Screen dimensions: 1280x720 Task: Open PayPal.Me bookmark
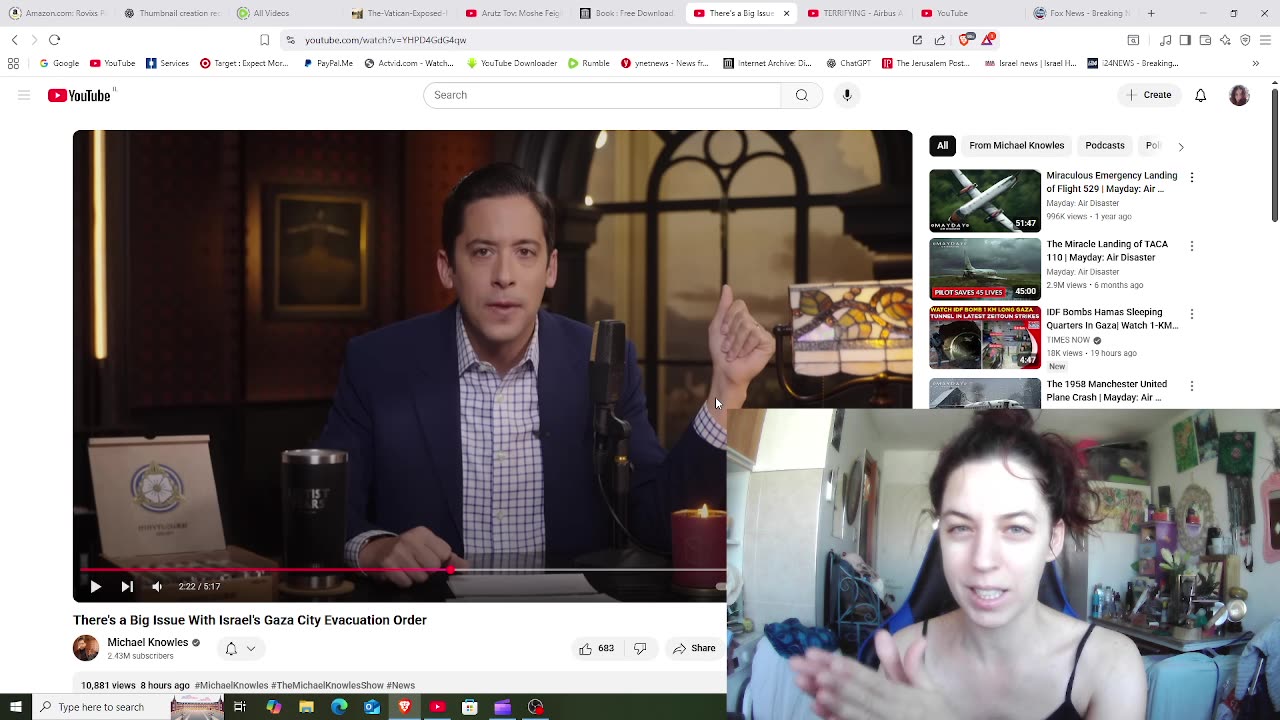click(x=327, y=63)
